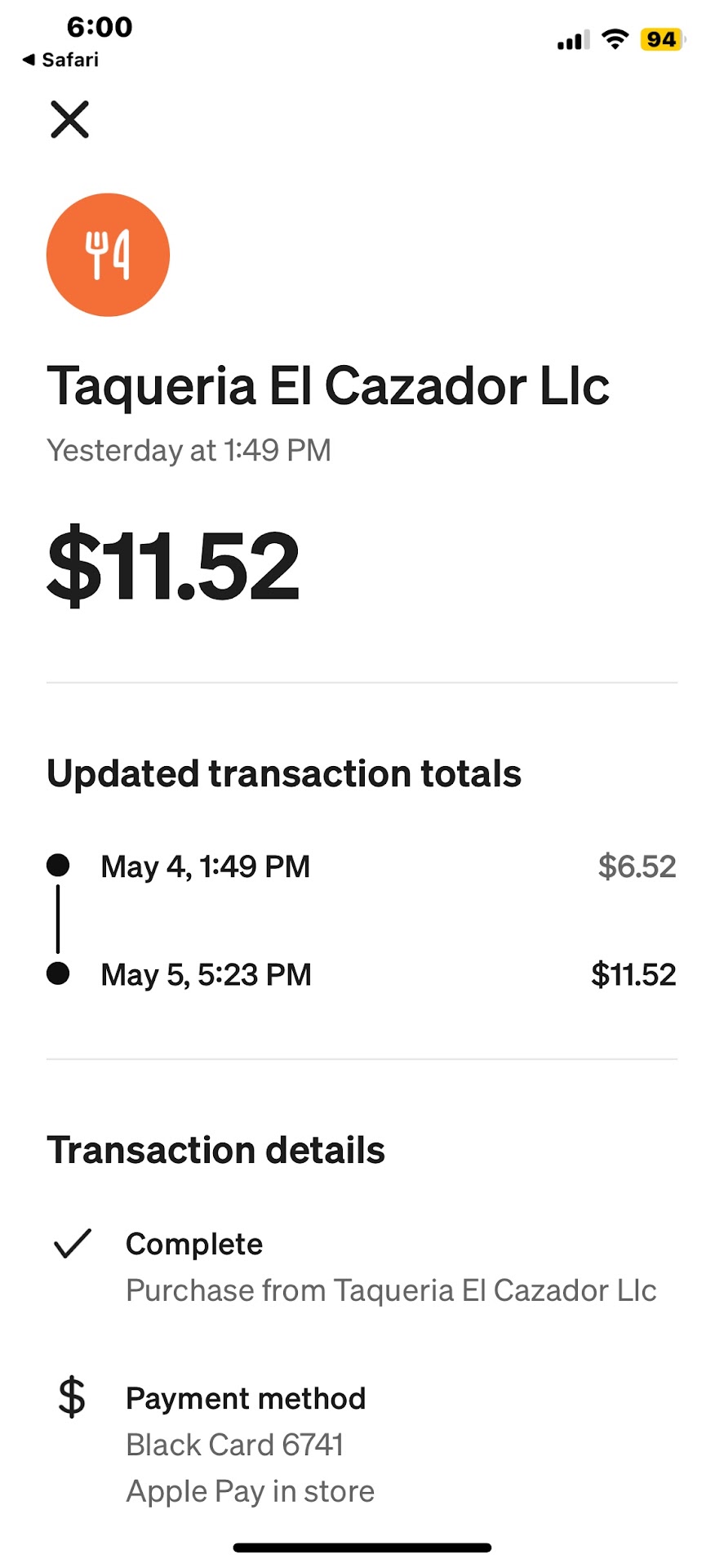Tap the large $11.52 total amount
This screenshot has height=1568, width=724.
(174, 566)
